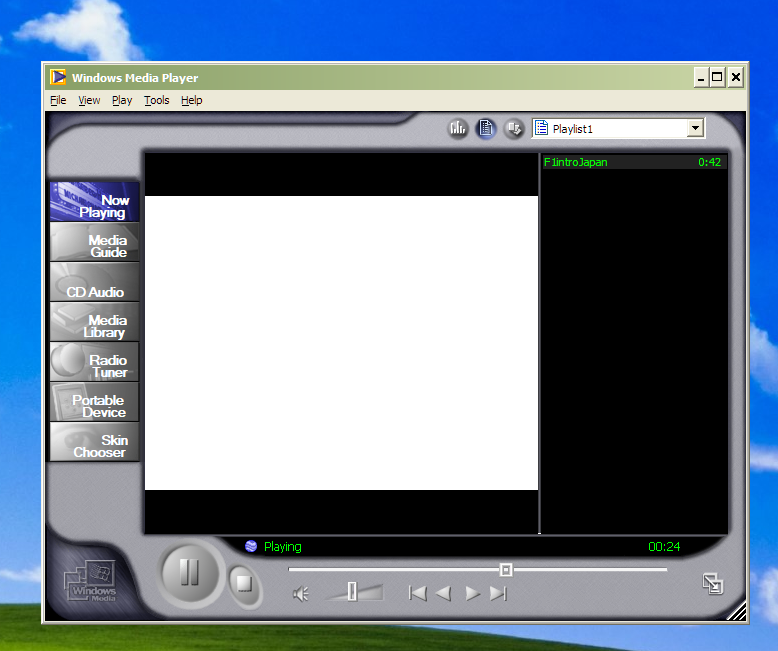Adjust the volume slider handle
The width and height of the screenshot is (778, 651).
pos(352,591)
